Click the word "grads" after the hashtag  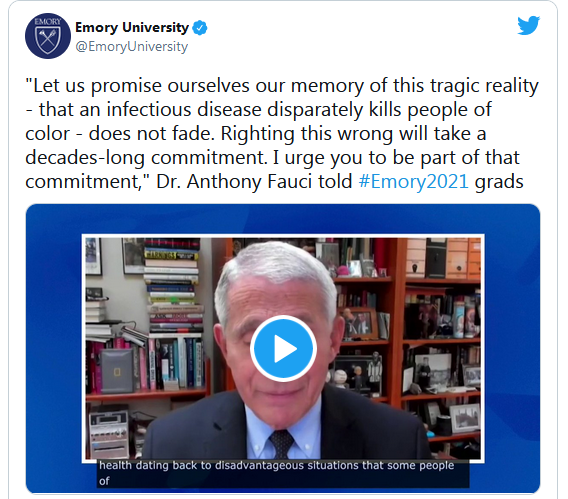[499, 182]
